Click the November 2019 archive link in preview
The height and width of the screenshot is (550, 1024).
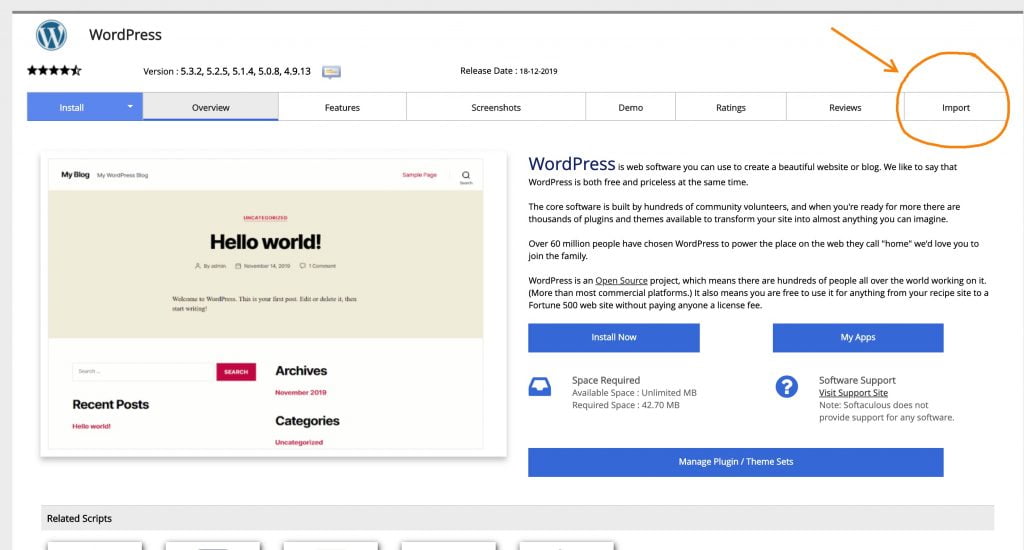300,393
